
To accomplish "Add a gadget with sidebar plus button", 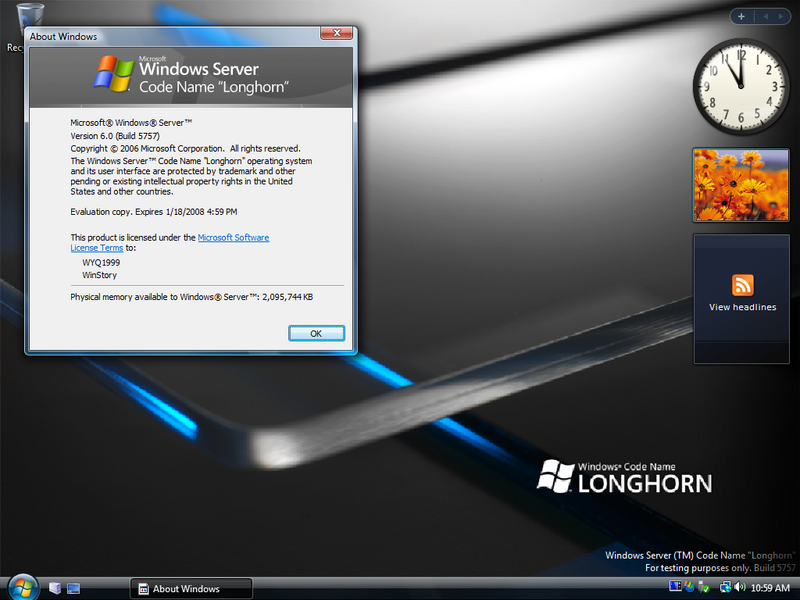I will [741, 16].
